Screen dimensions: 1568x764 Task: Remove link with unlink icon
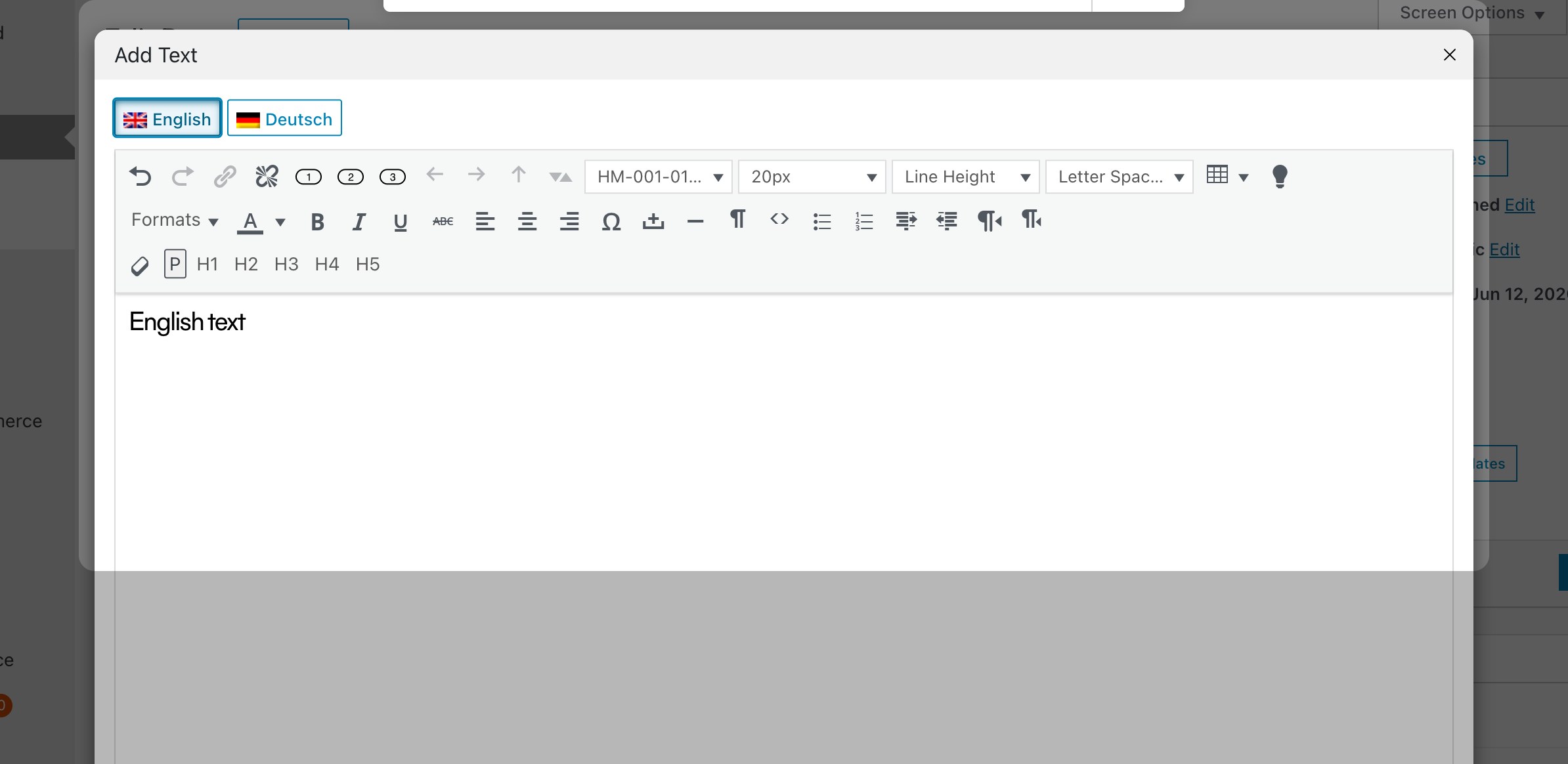(267, 177)
